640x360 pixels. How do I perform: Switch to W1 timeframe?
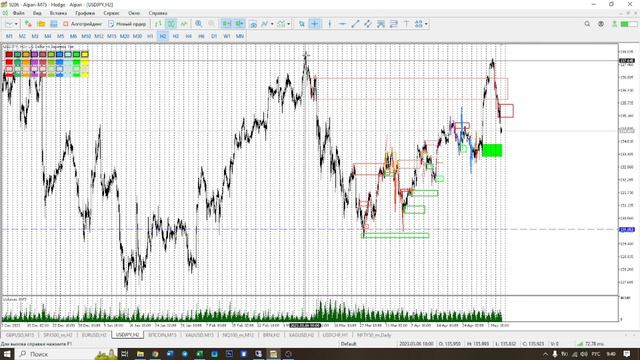pyautogui.click(x=227, y=36)
